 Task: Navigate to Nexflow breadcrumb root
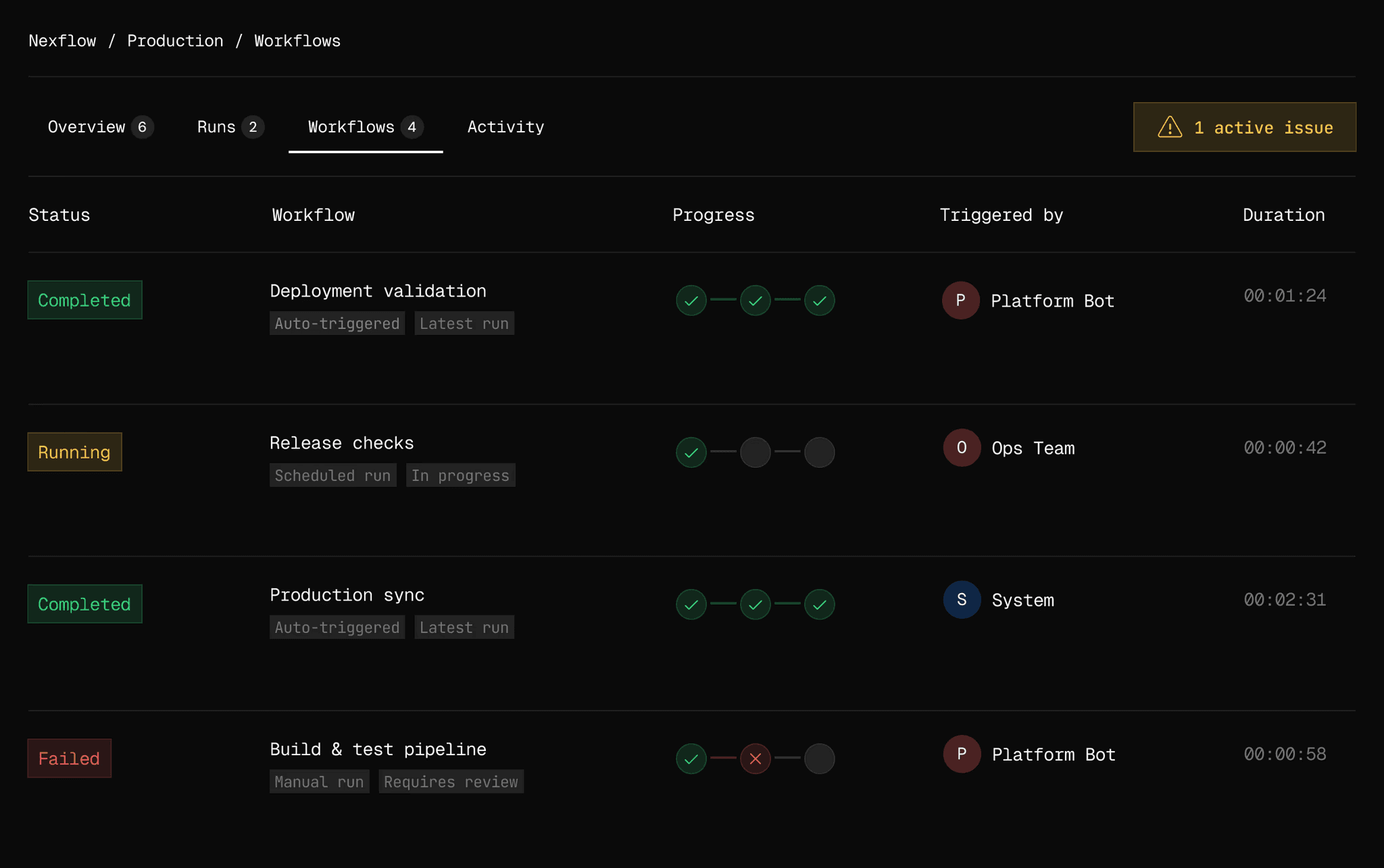click(x=62, y=41)
